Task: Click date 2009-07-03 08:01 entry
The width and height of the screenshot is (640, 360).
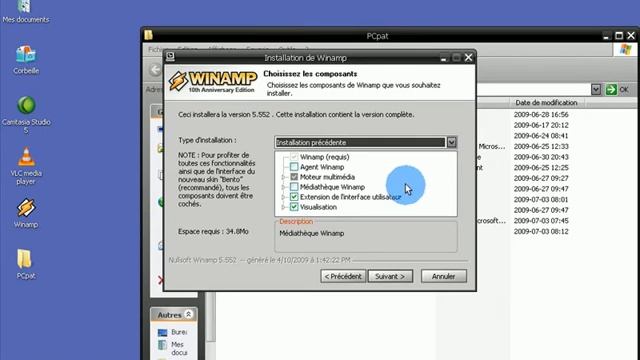Action: click(541, 200)
